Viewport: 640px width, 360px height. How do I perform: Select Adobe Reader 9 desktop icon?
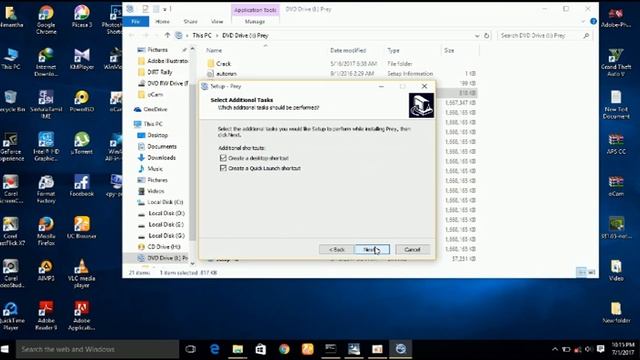(46, 316)
